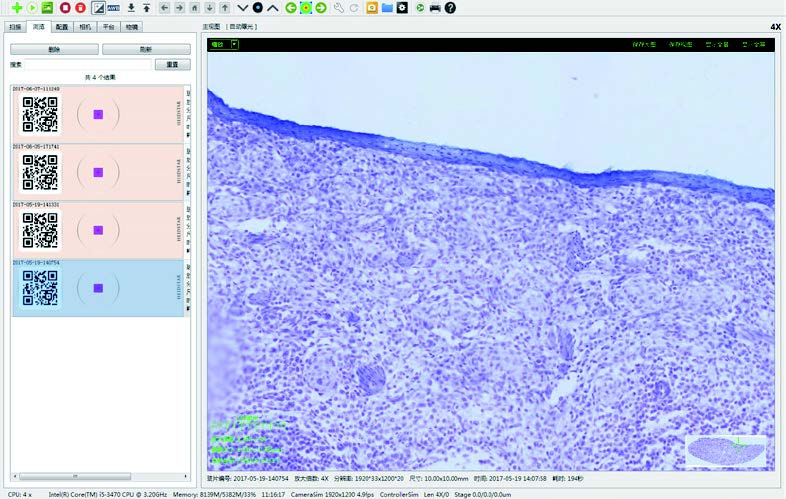Toggle the AWB auto white balance button
786x499 pixels.
click(x=114, y=8)
